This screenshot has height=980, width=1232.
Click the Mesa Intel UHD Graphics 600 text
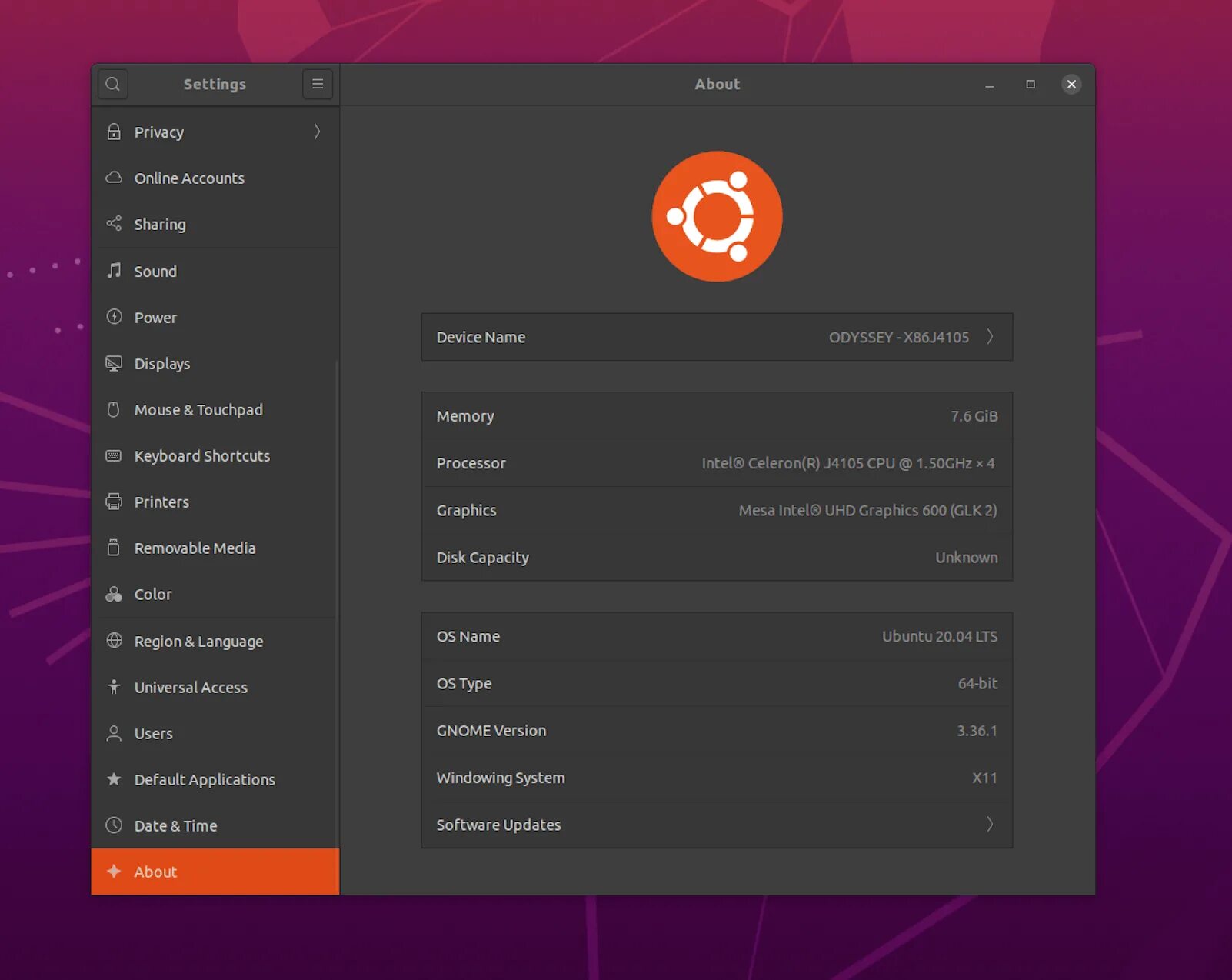(x=868, y=510)
